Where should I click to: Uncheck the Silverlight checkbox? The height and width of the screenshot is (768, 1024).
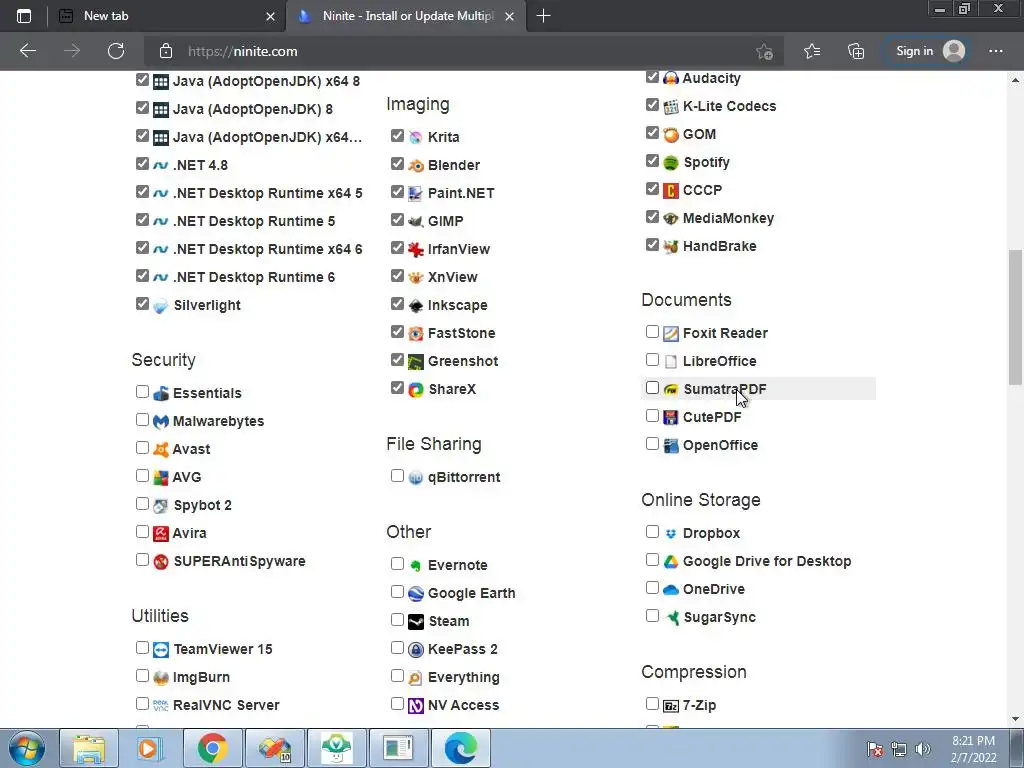(142, 304)
